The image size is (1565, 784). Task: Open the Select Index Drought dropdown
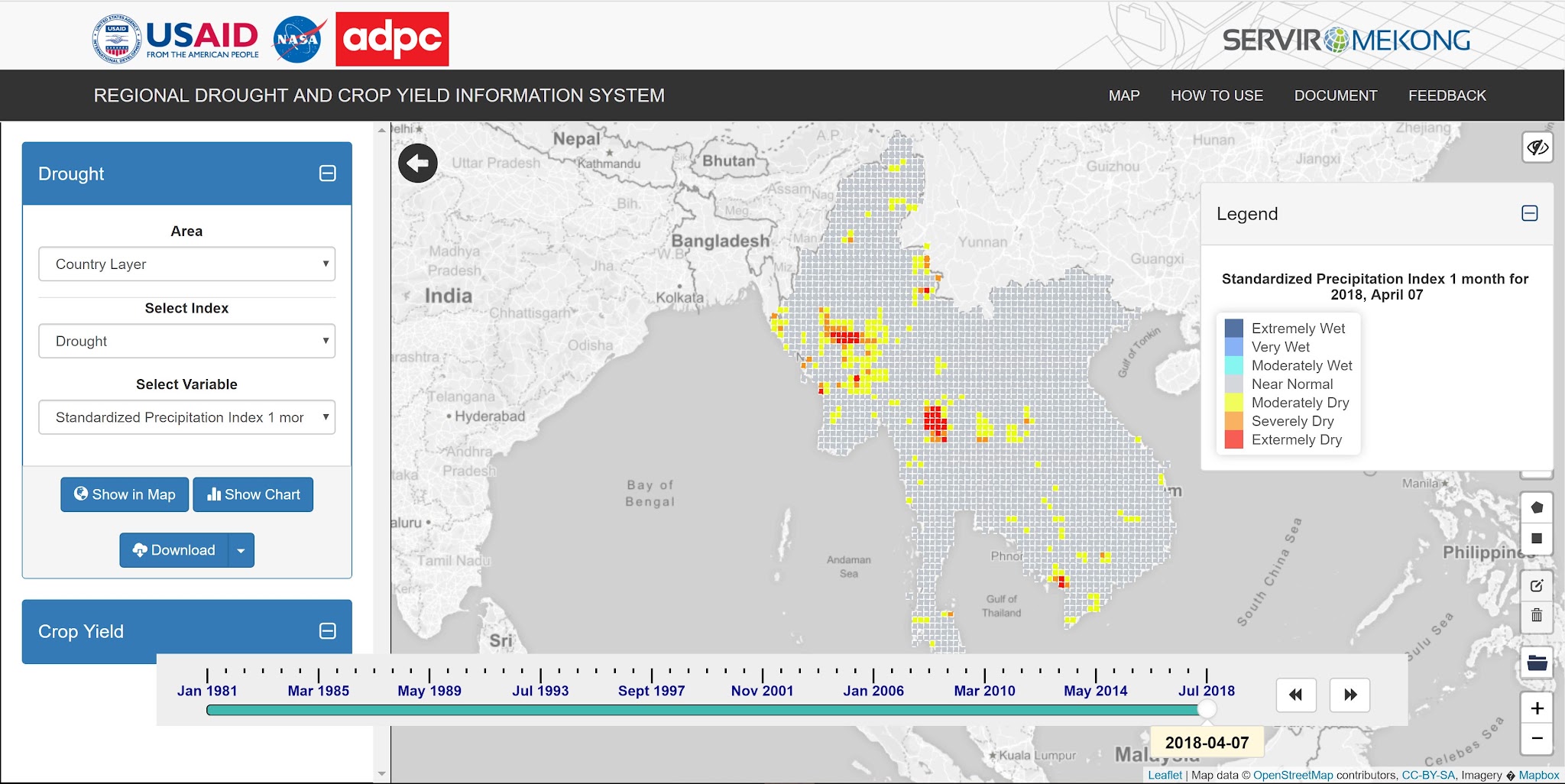[187, 342]
